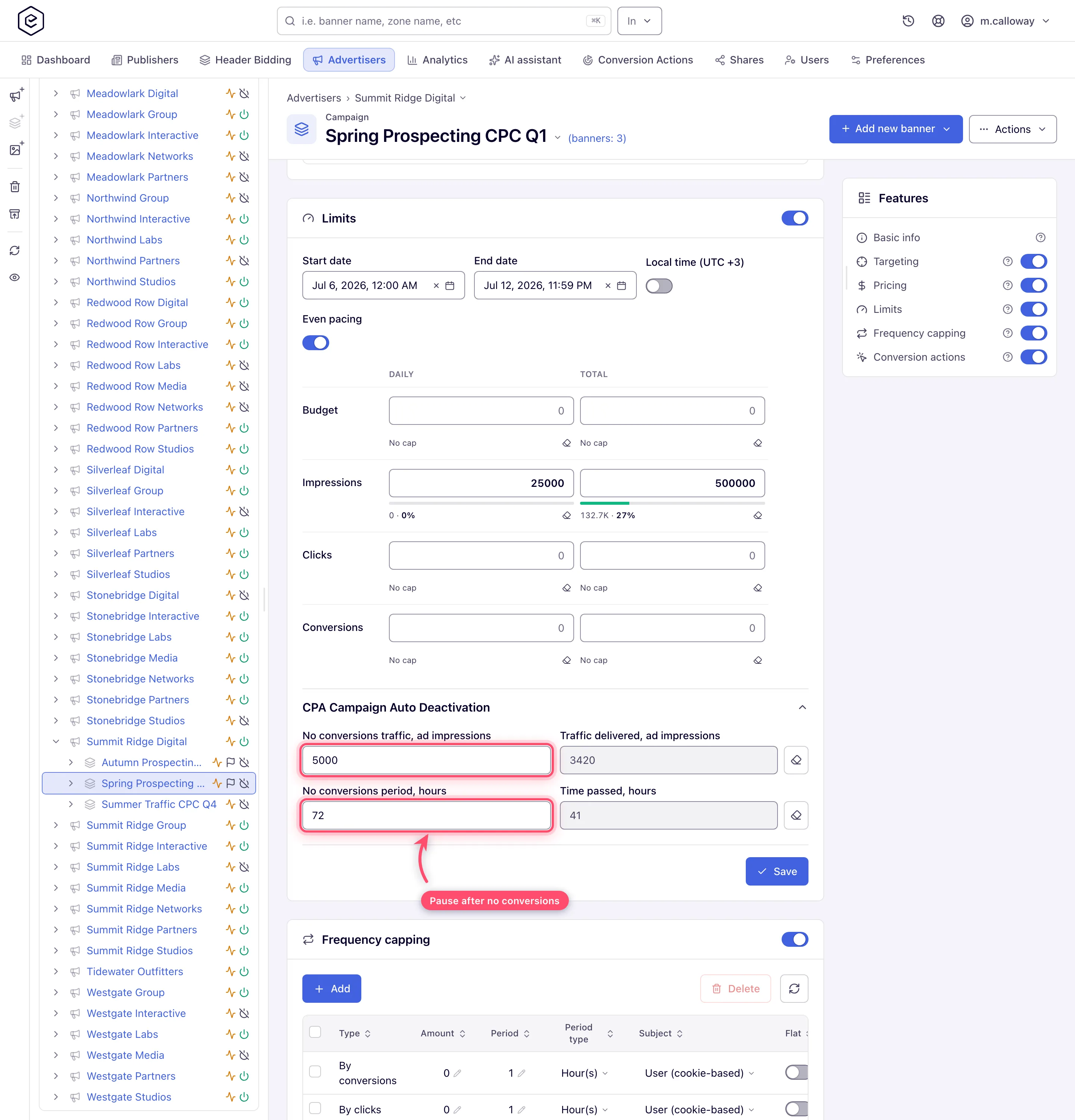The width and height of the screenshot is (1075, 1120).
Task: Edit the No conversions period hours field
Action: [x=426, y=815]
